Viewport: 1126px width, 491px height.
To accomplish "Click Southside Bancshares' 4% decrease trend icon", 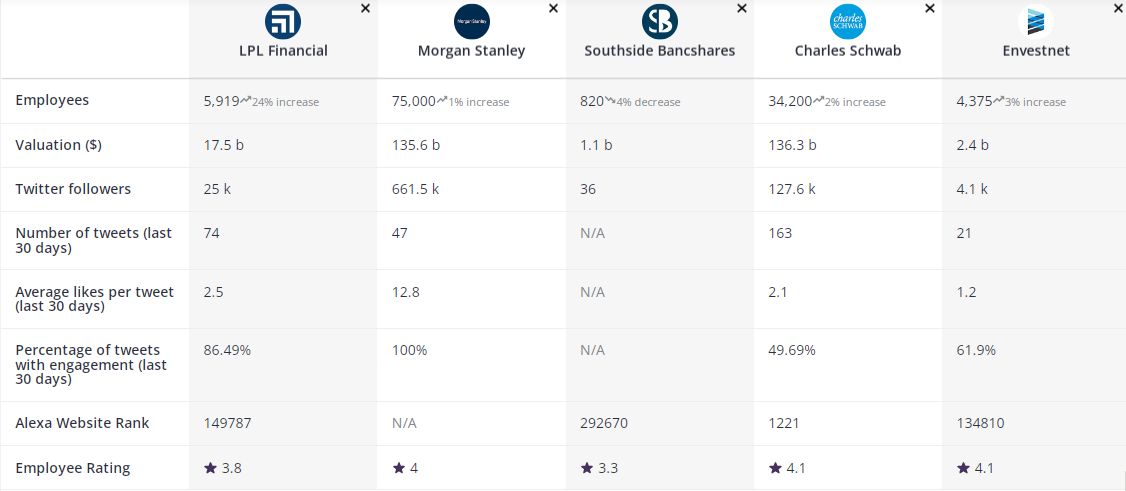I will 610,101.
